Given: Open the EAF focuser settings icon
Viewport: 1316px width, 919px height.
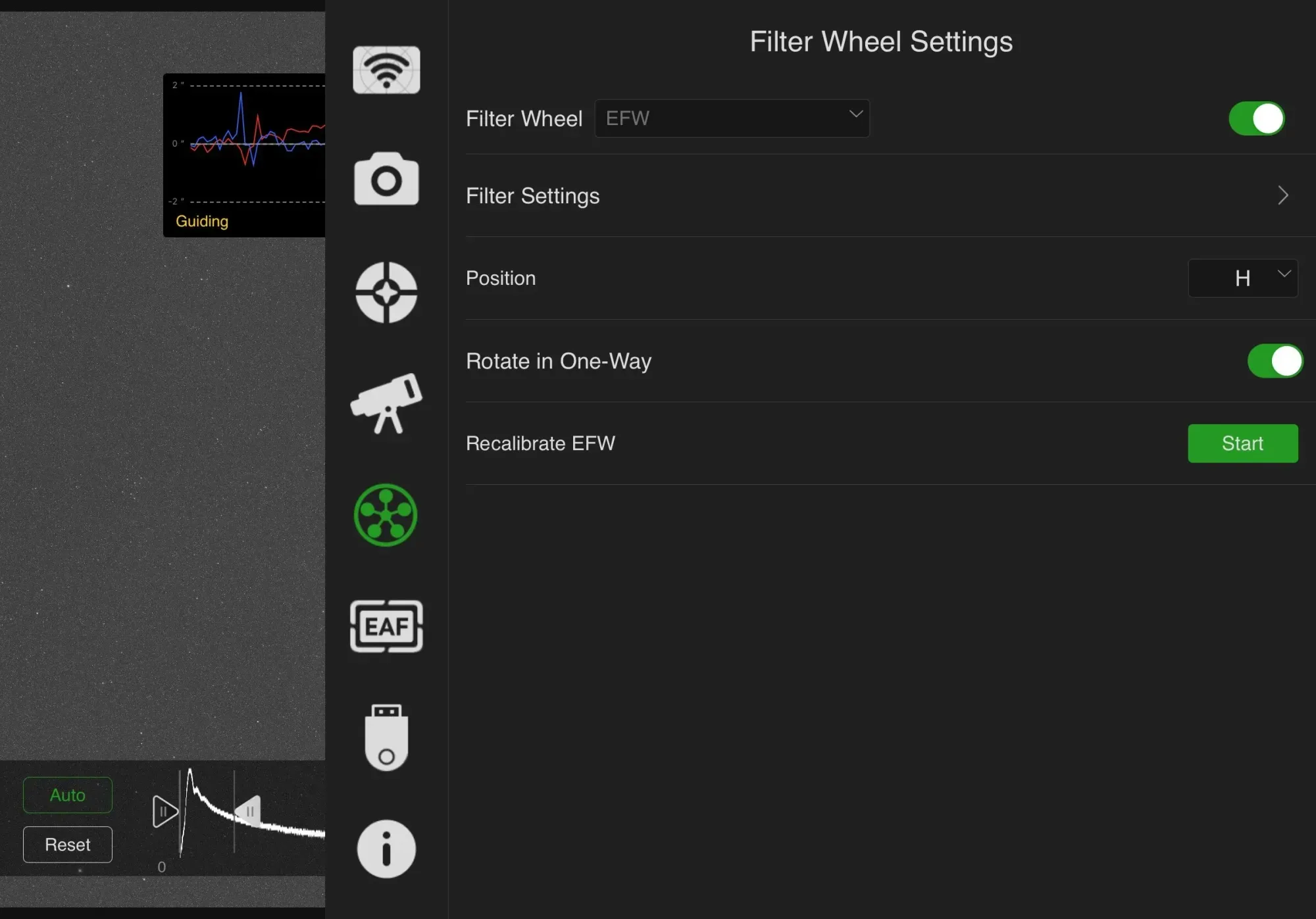Looking at the screenshot, I should [386, 626].
